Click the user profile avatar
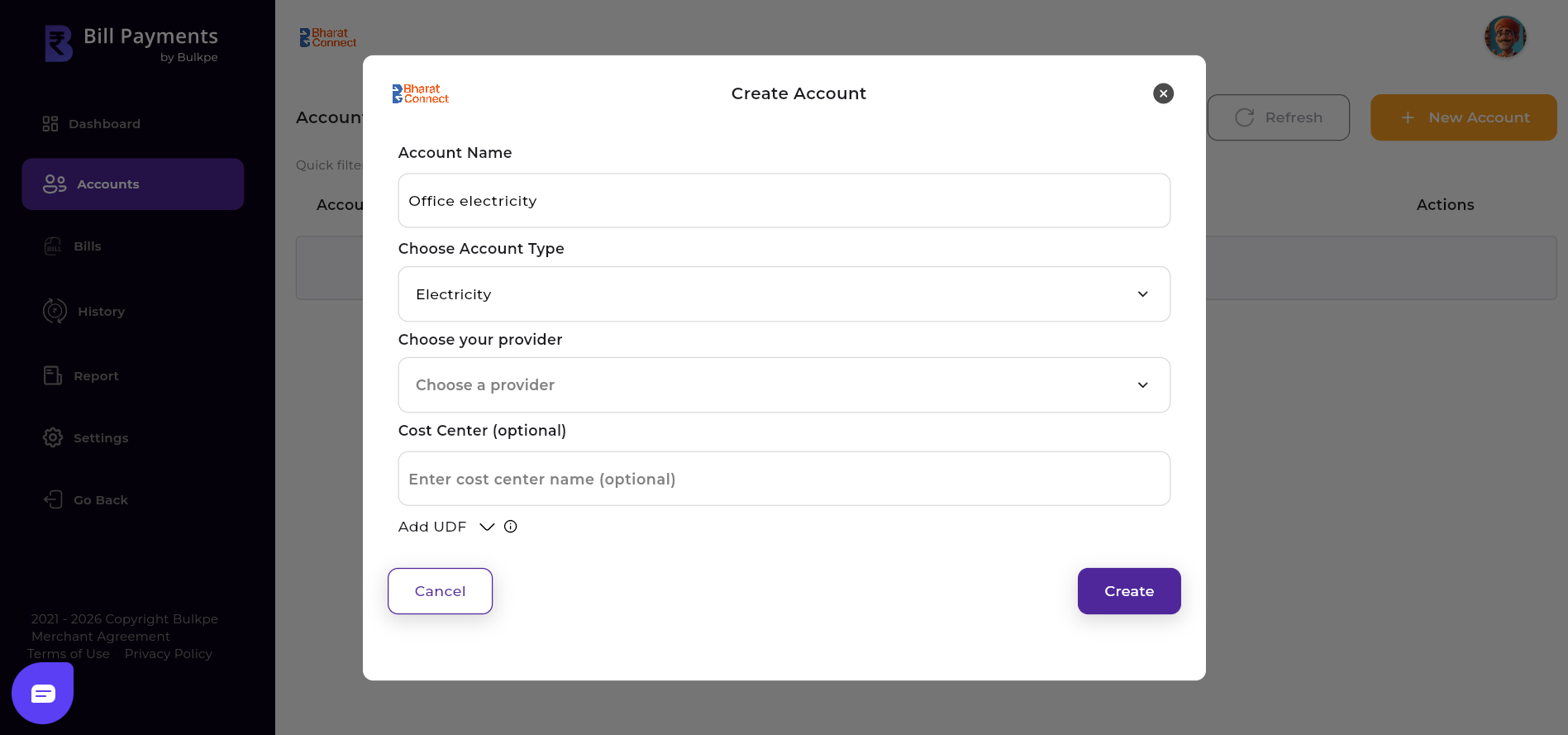The height and width of the screenshot is (735, 1568). (1504, 37)
